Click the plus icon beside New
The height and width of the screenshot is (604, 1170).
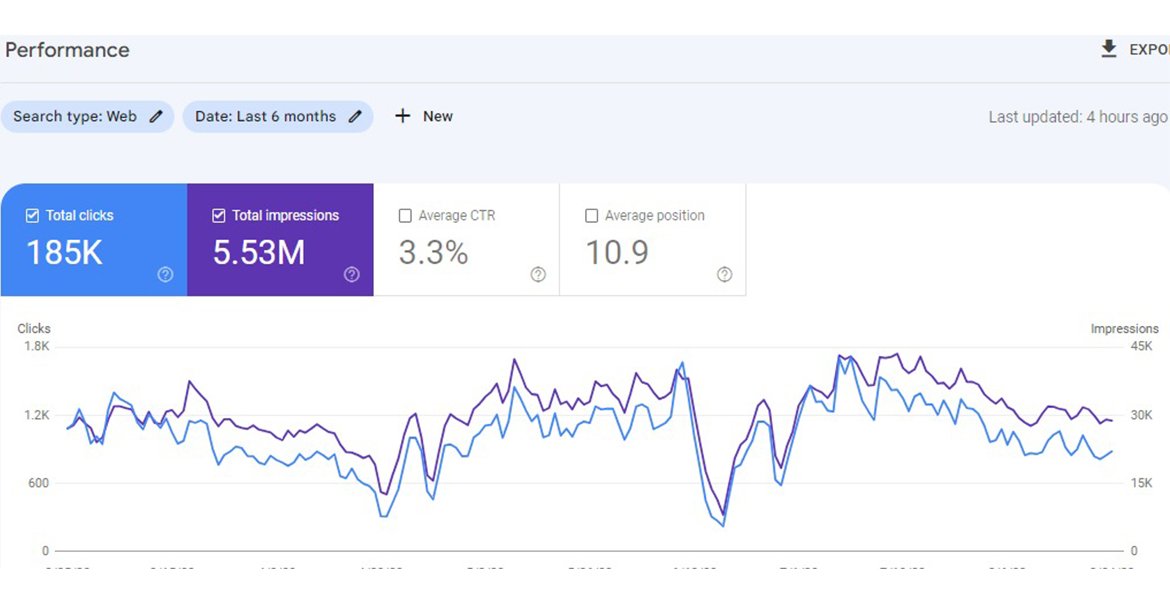pos(402,116)
